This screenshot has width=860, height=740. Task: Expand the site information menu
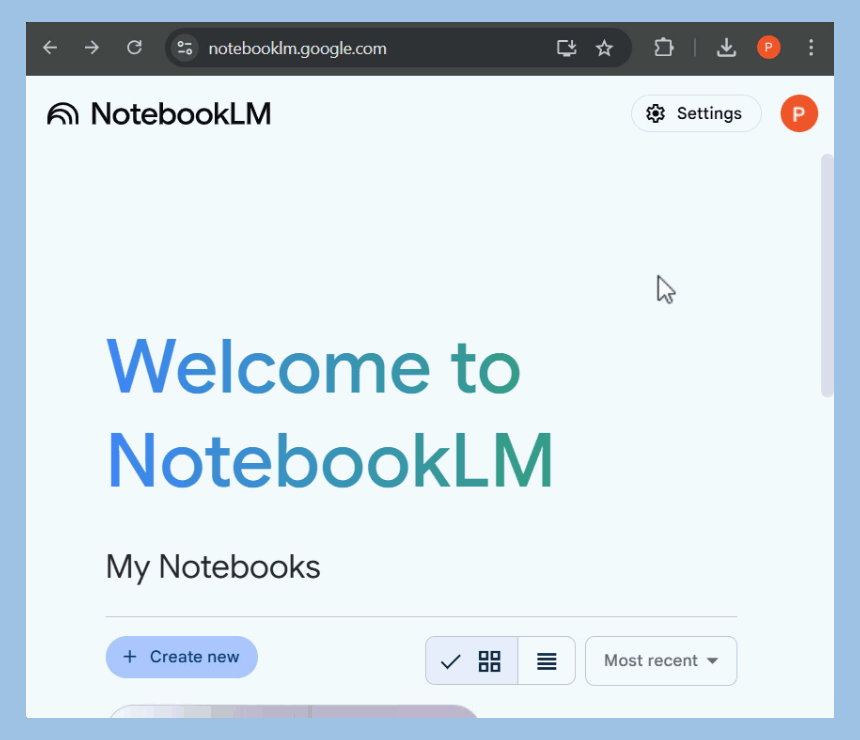[x=184, y=47]
